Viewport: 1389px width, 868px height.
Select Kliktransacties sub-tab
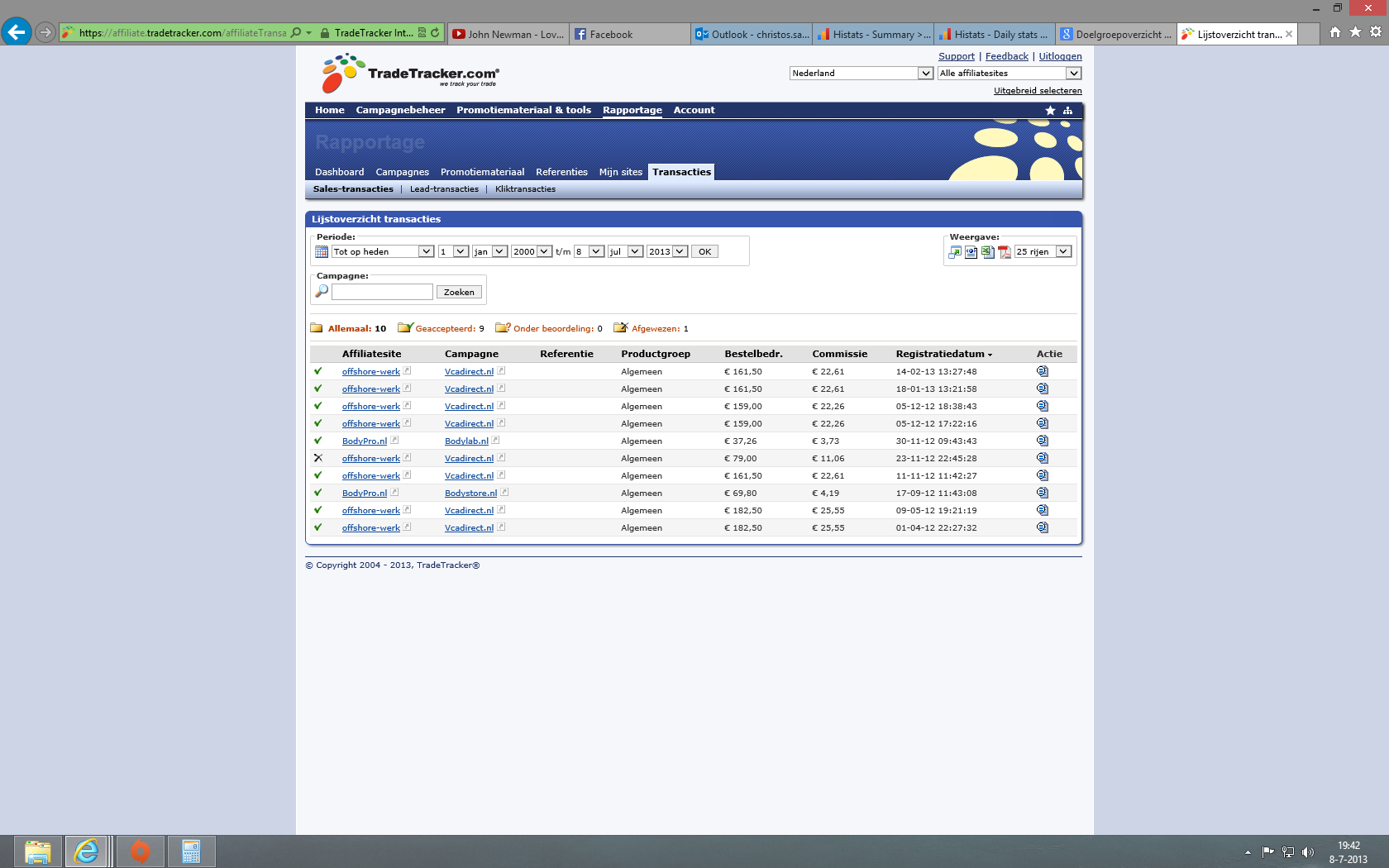[525, 189]
